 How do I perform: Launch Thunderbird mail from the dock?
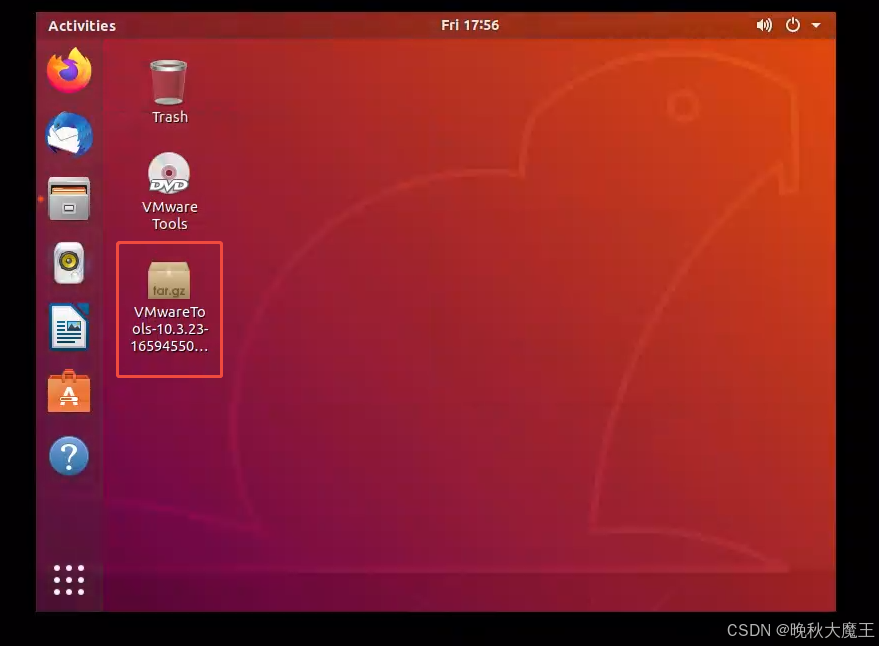pos(69,135)
